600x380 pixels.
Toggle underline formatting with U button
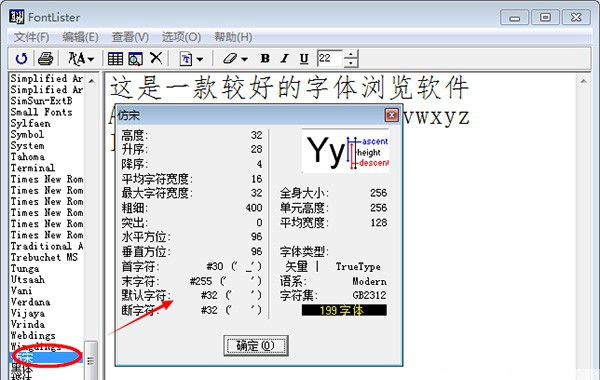(304, 59)
